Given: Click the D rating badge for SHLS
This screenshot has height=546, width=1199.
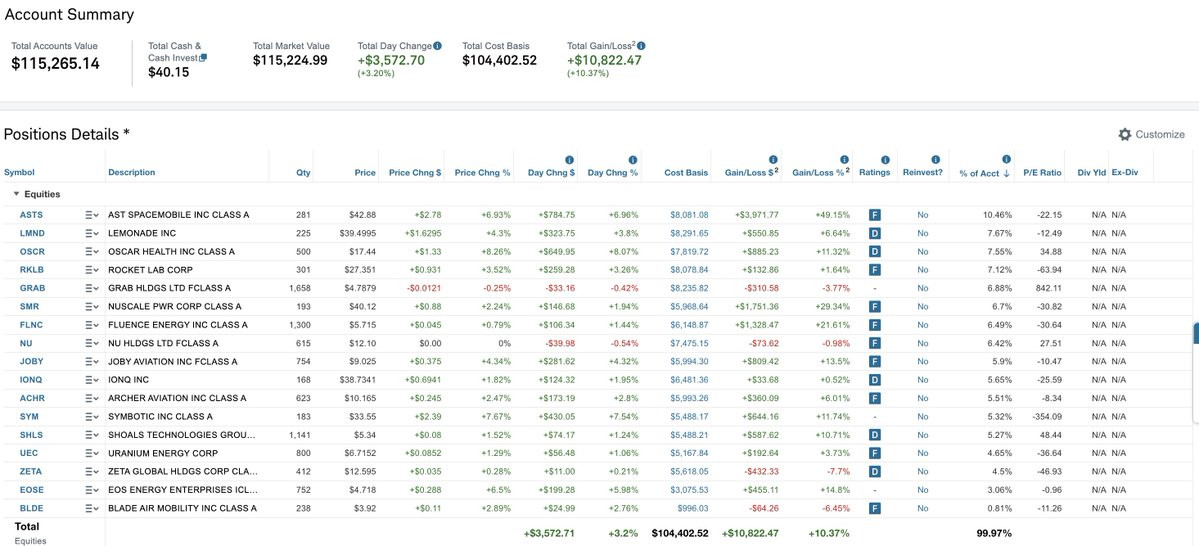Looking at the screenshot, I should [875, 435].
